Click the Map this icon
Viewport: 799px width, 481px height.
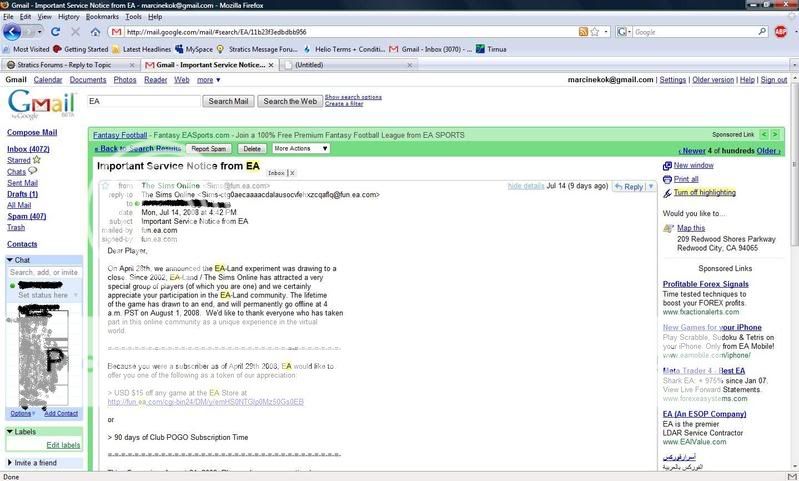(x=668, y=228)
